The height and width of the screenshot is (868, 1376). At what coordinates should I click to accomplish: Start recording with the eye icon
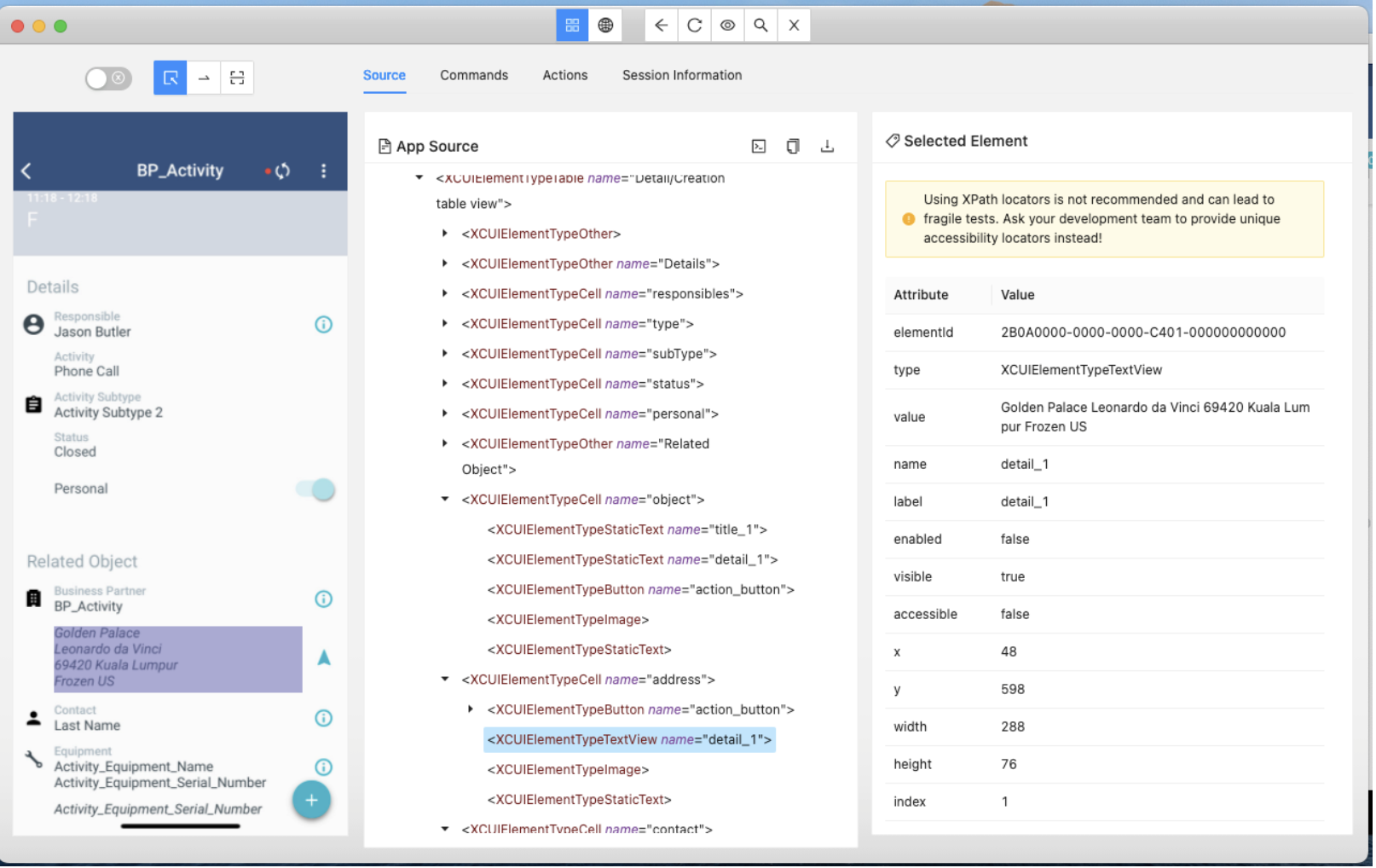click(729, 26)
